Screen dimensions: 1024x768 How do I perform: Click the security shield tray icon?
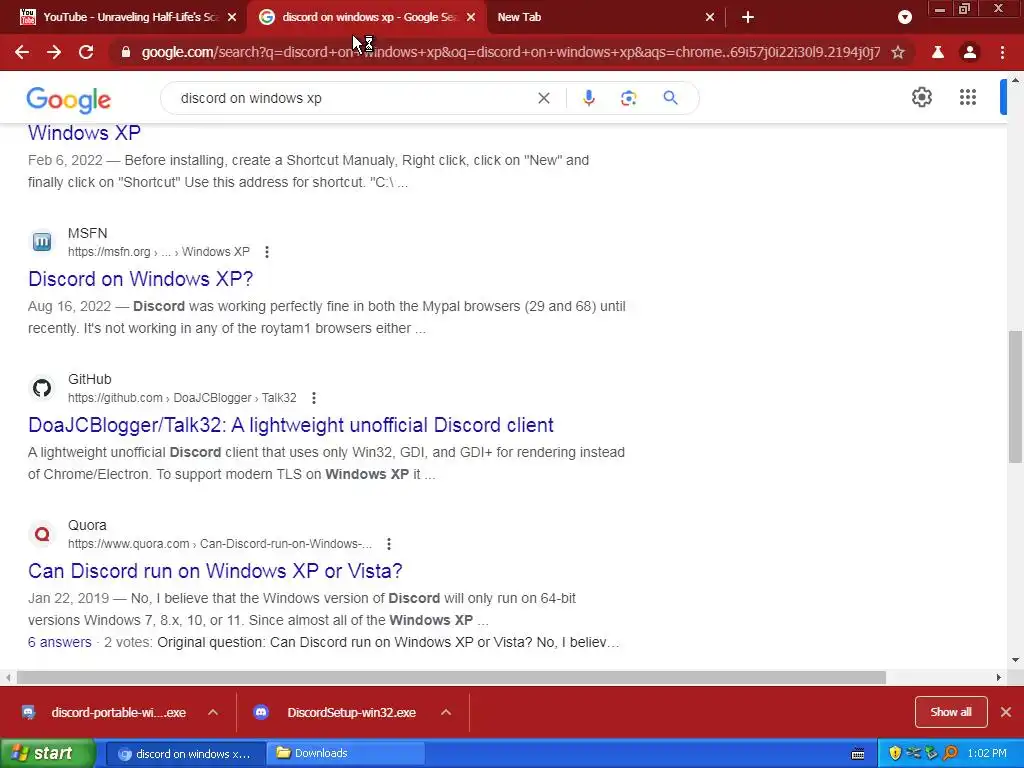pyautogui.click(x=895, y=753)
